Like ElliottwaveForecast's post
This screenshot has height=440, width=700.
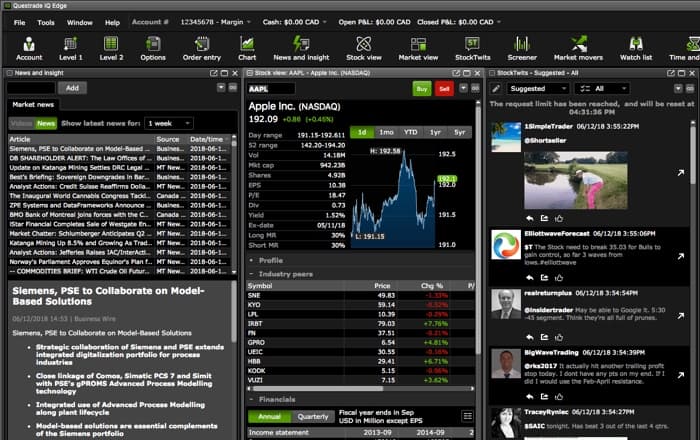pyautogui.click(x=559, y=278)
